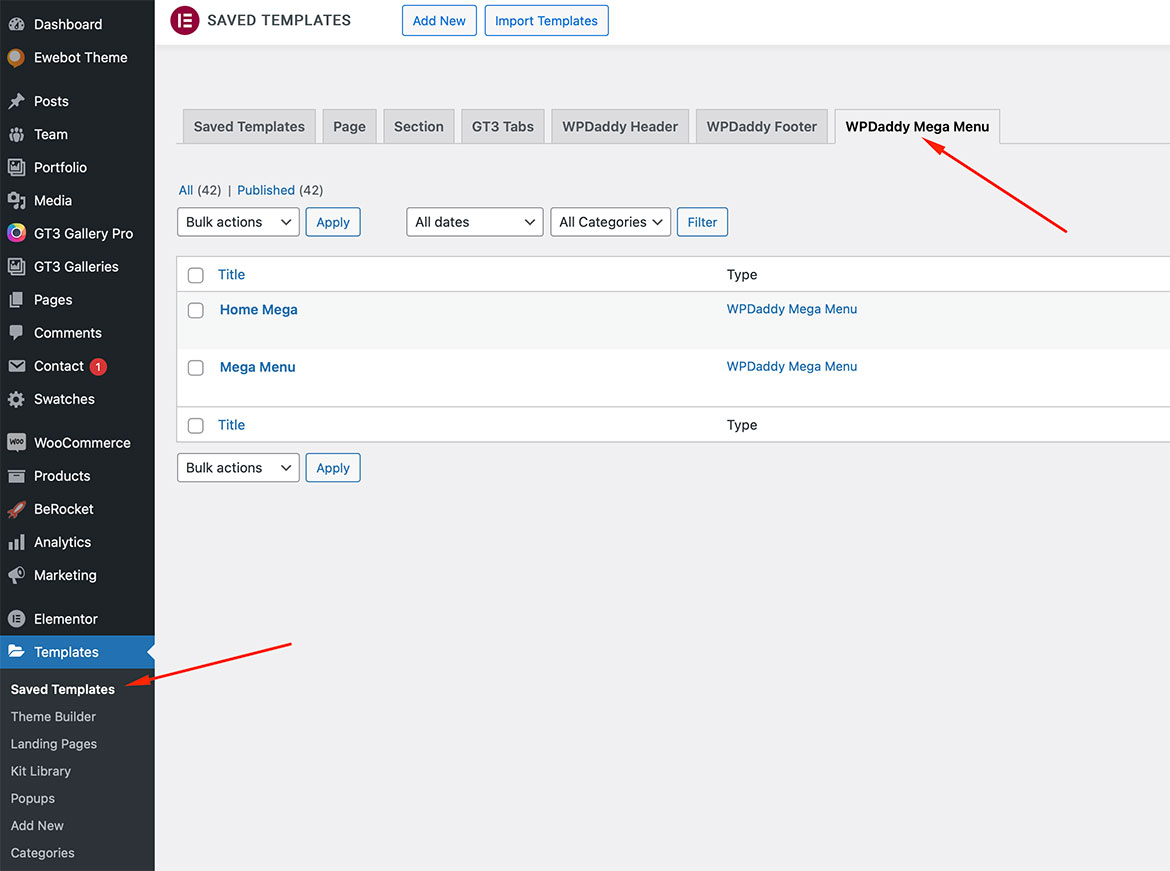Click the Analytics bar chart icon
1170x871 pixels.
tap(16, 542)
